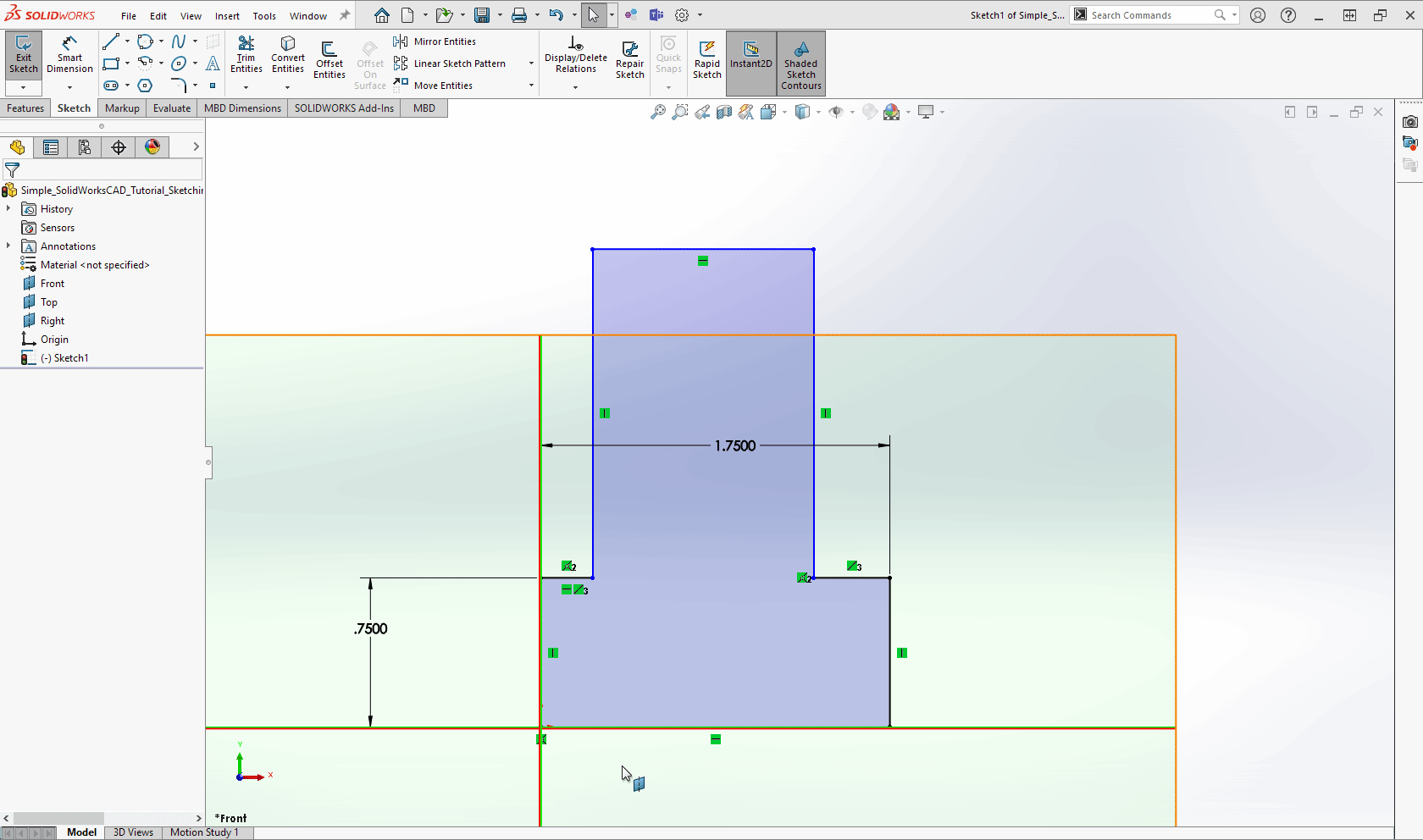Open Motion Study 1 tab
The image size is (1423, 840).
[x=206, y=832]
